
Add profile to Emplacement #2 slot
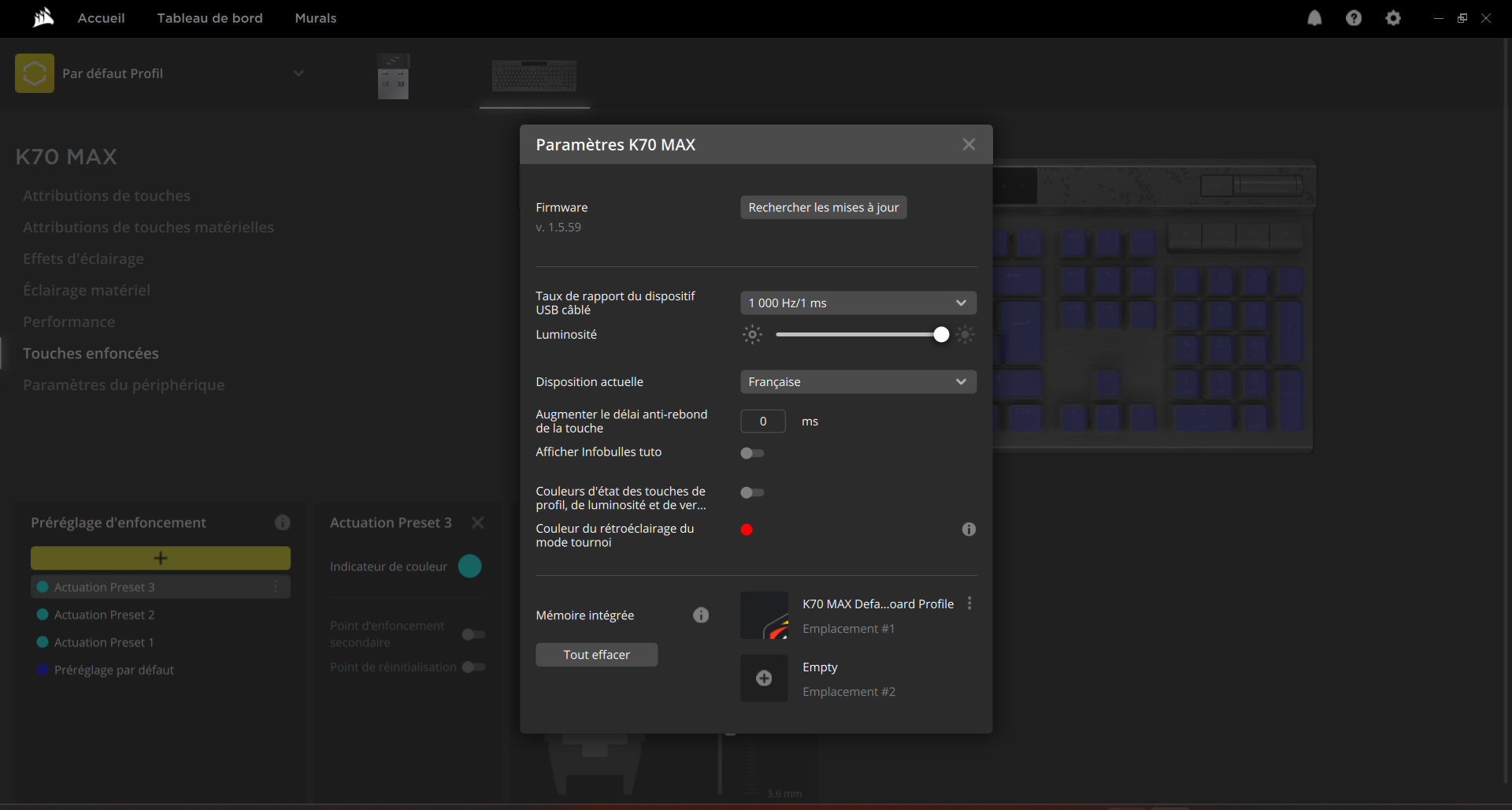[764, 678]
